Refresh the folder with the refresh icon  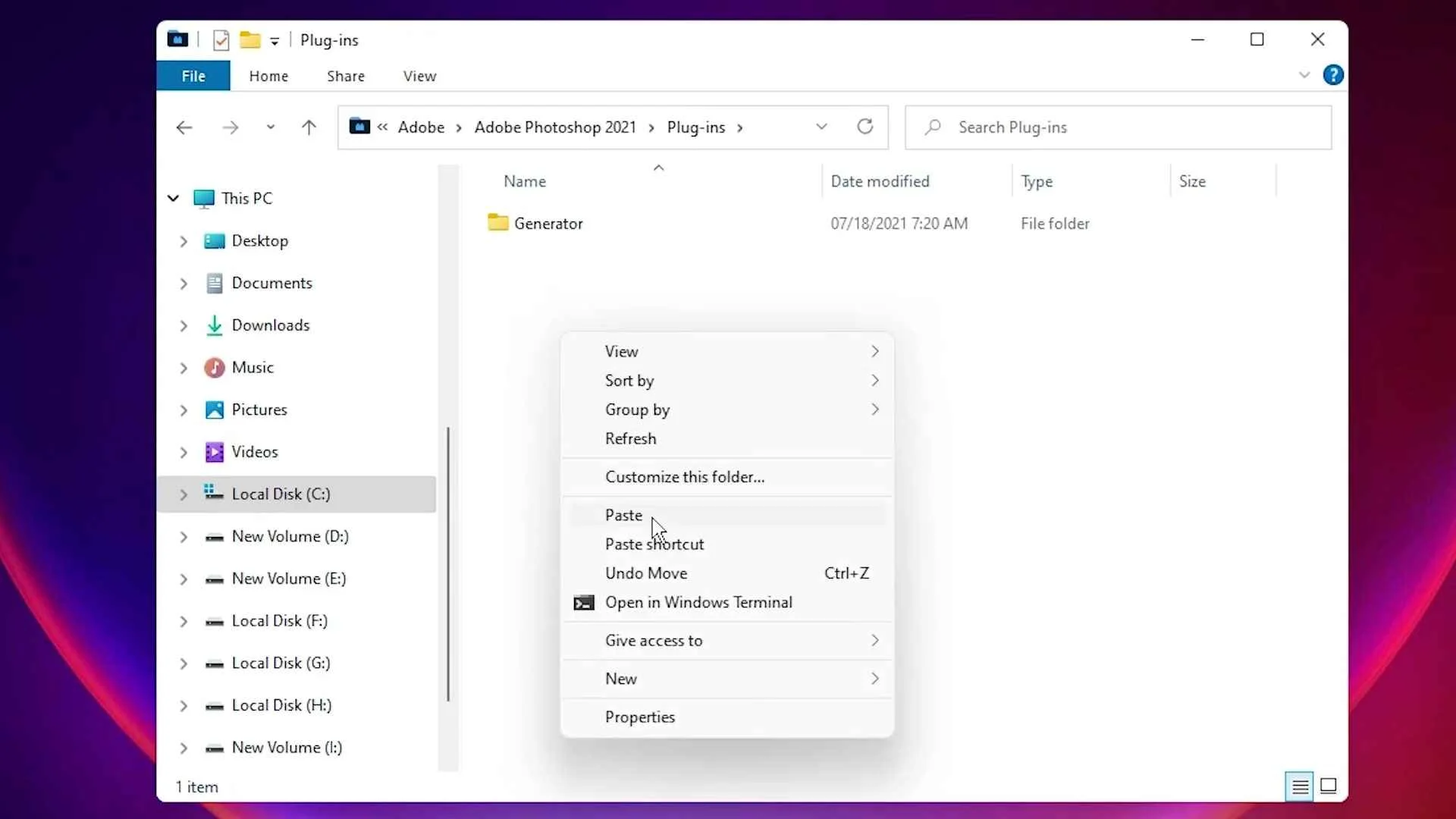865,127
